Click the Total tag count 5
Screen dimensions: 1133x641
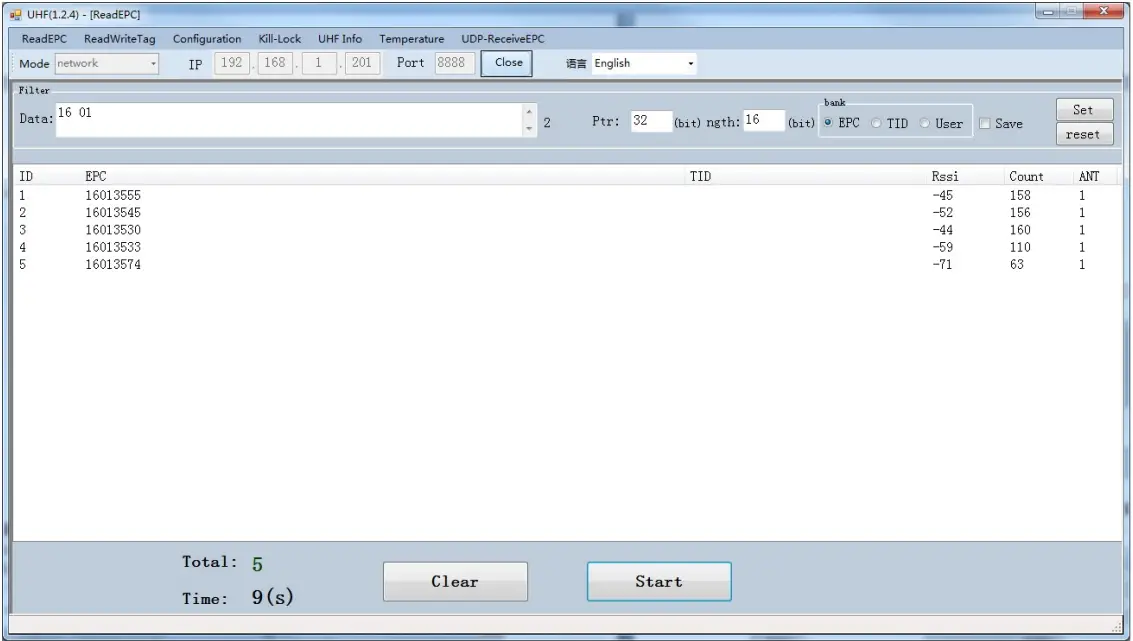coord(257,564)
